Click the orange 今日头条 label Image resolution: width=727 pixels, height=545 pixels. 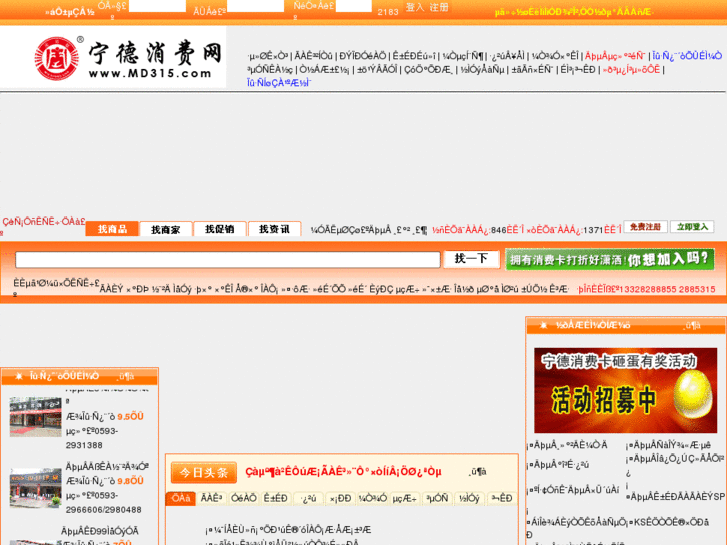(x=204, y=473)
